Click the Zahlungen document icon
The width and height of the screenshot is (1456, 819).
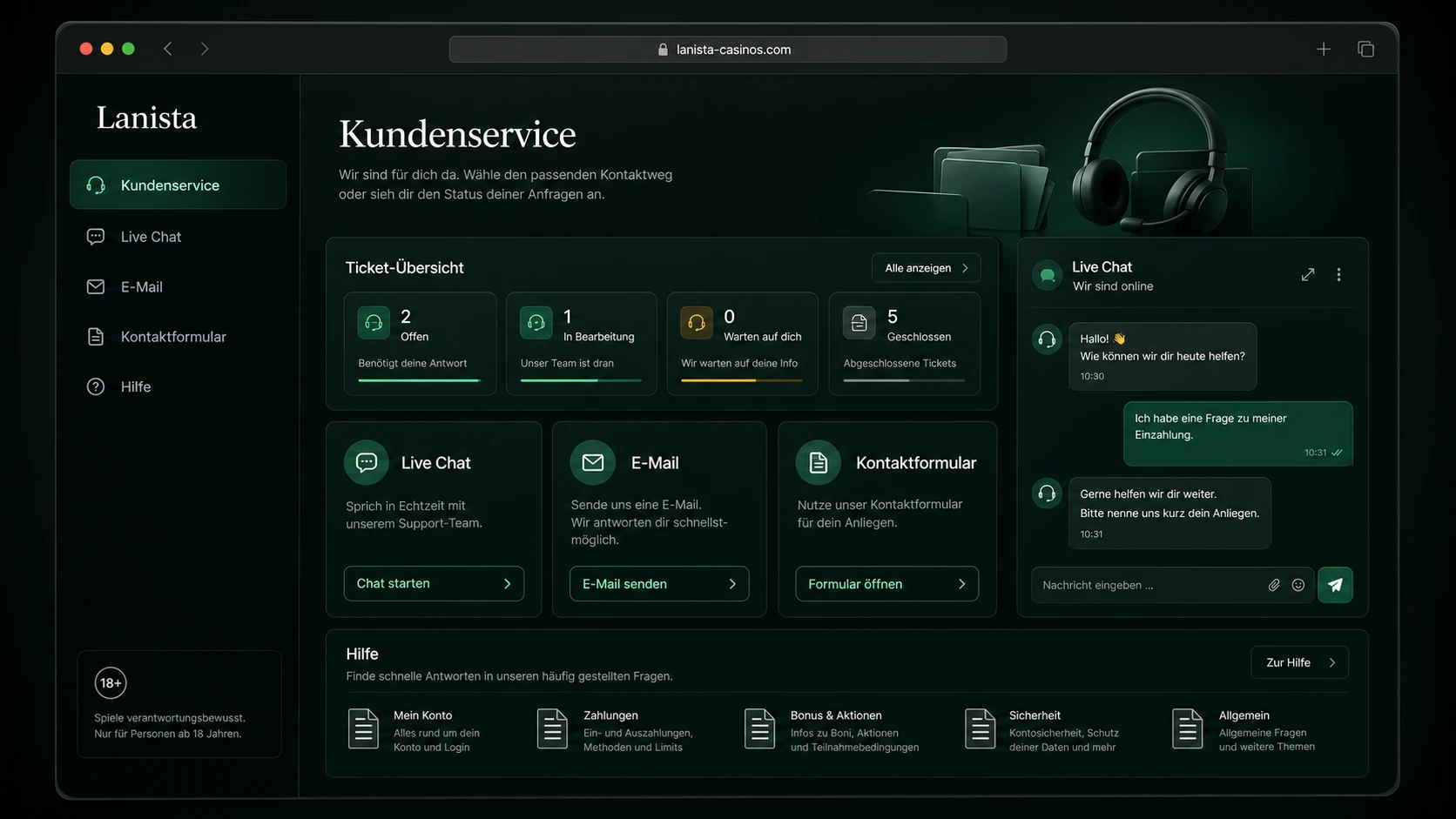click(552, 728)
